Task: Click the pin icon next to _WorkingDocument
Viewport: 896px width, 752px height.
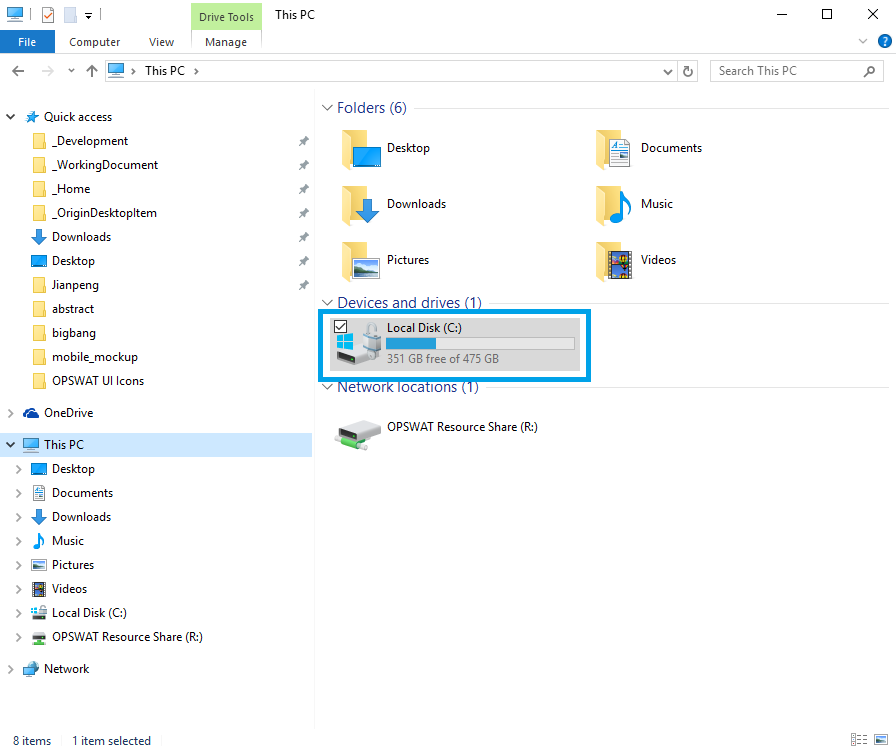Action: (303, 165)
